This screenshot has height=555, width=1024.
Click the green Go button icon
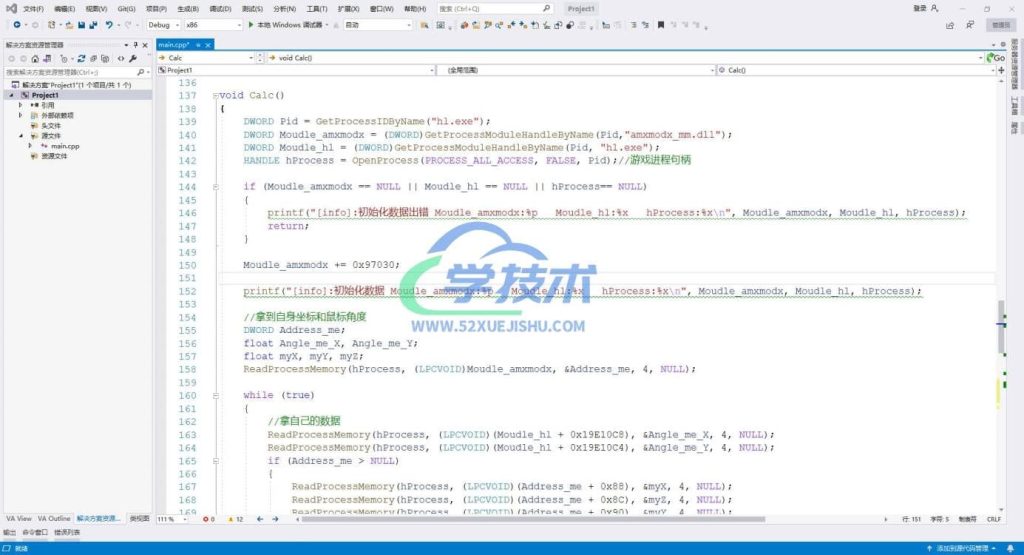tap(997, 58)
